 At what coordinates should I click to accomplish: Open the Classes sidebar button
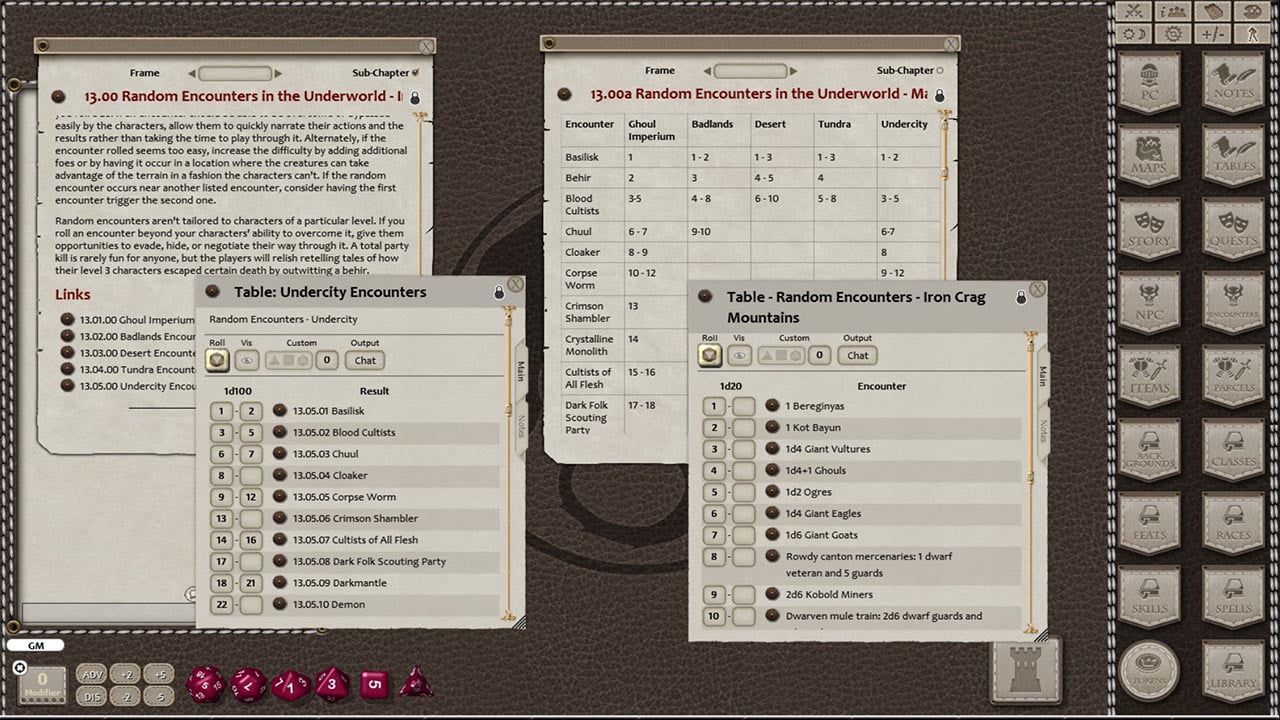[x=1233, y=451]
